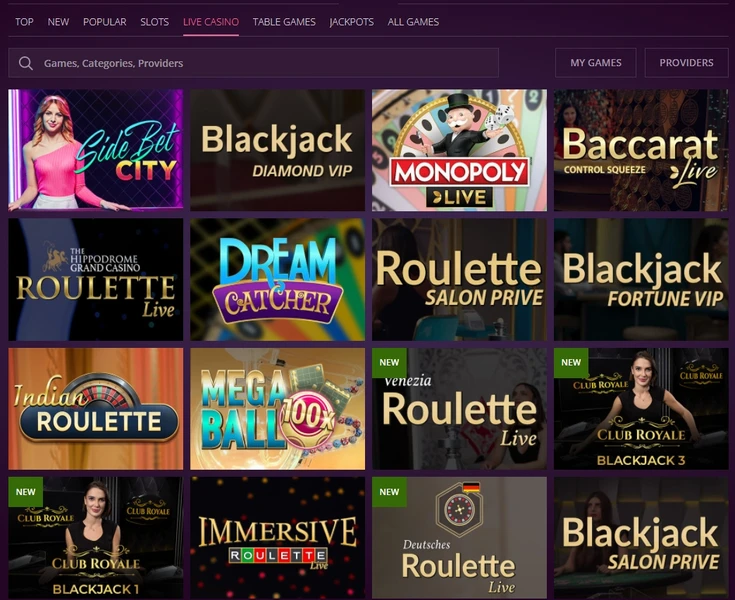
Task: Select Baccarat Control Squeeze Live
Action: click(x=641, y=150)
